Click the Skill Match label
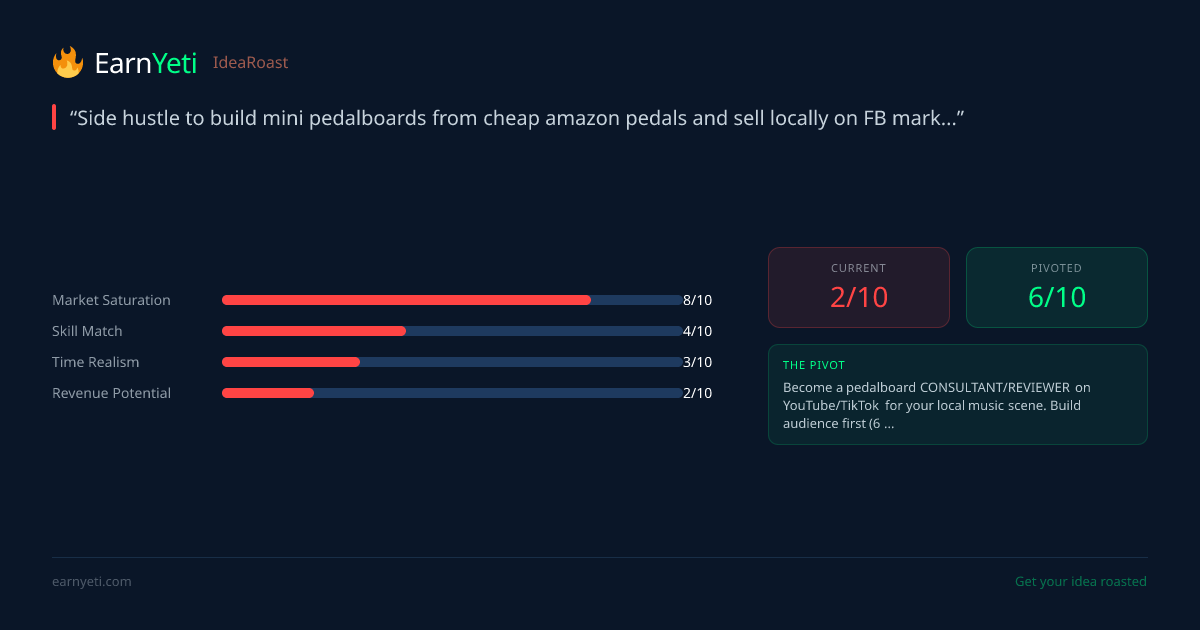This screenshot has height=630, width=1200. point(87,331)
